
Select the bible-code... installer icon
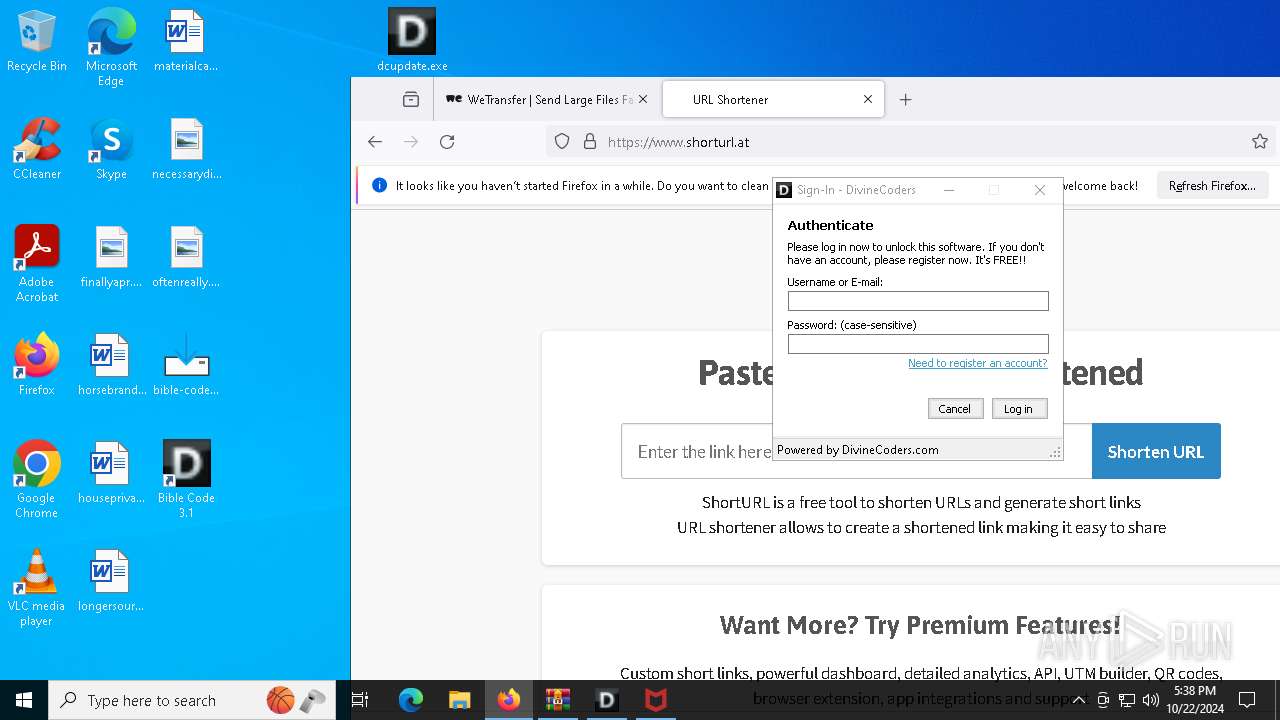coord(186,366)
